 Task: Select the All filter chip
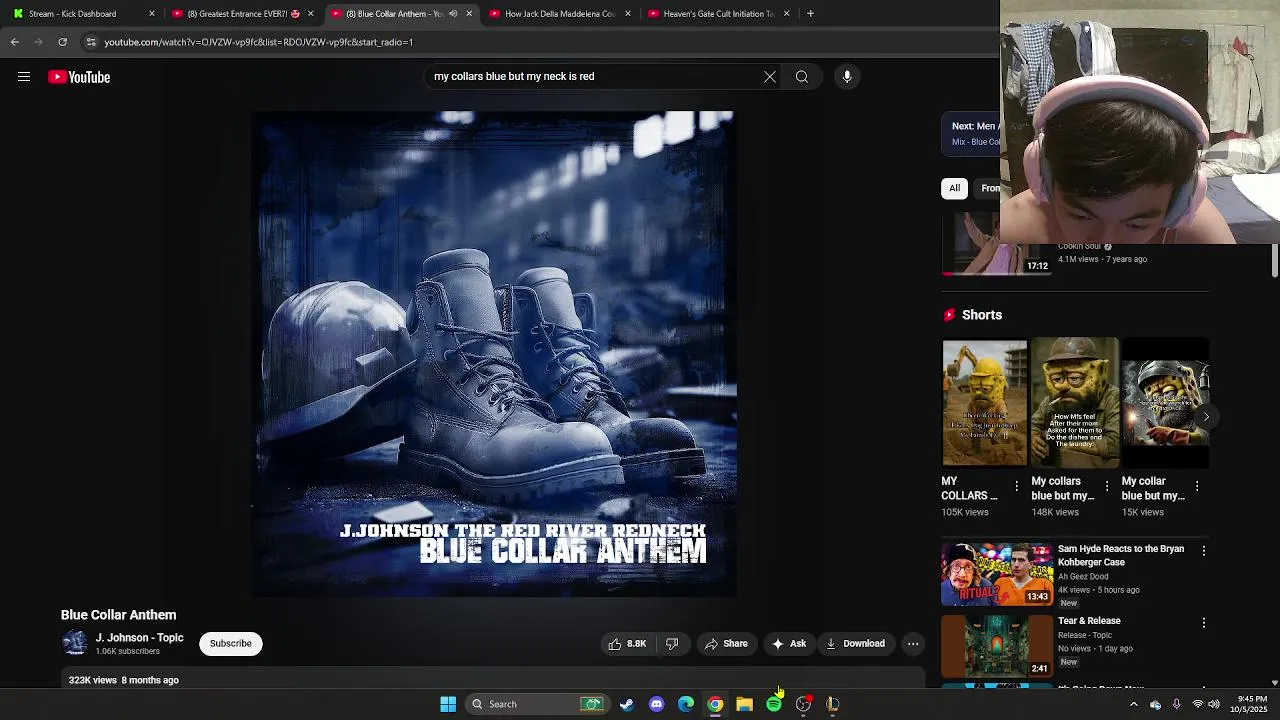[x=955, y=188]
